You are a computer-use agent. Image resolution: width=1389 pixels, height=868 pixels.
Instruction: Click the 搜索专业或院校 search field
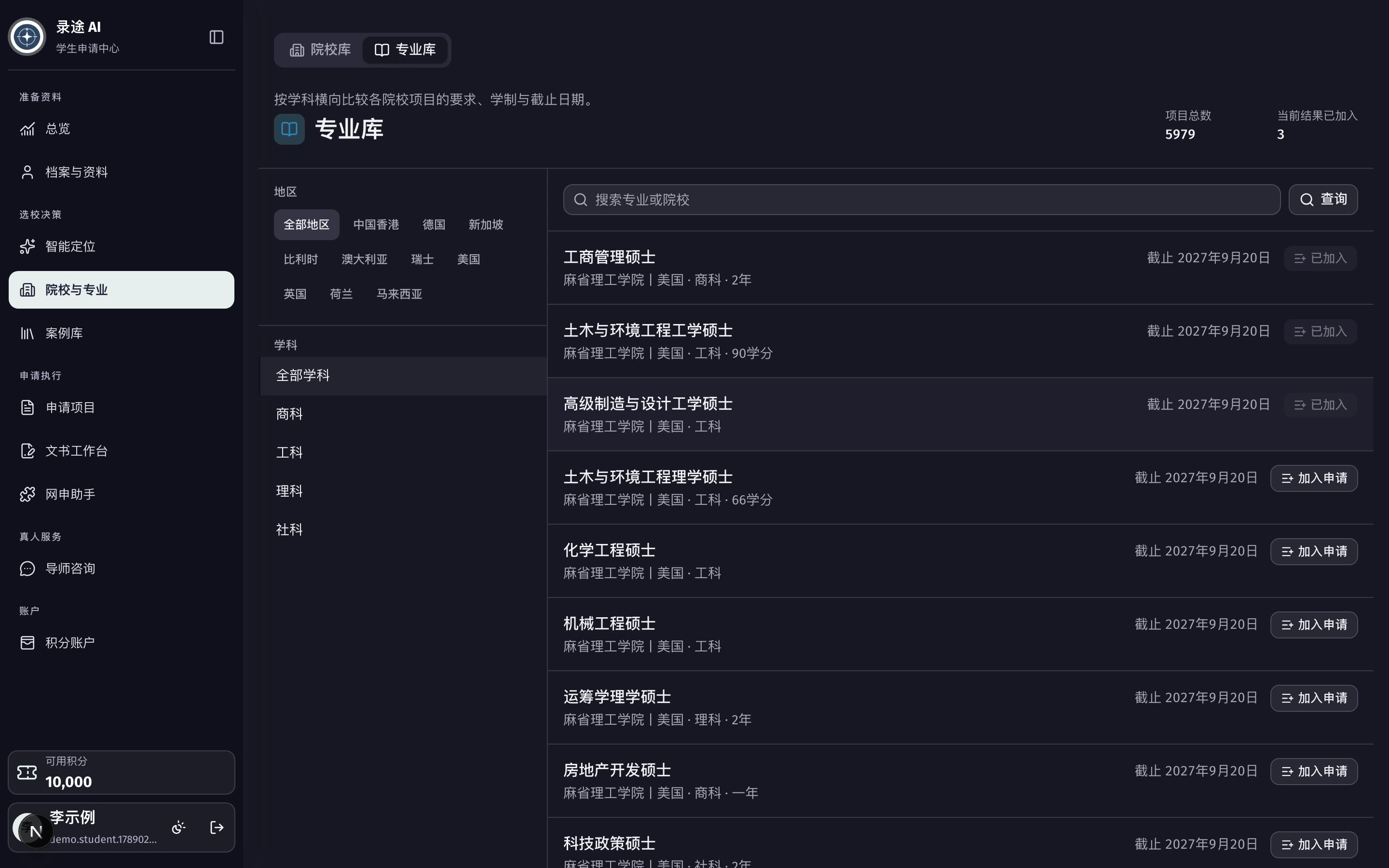921,200
